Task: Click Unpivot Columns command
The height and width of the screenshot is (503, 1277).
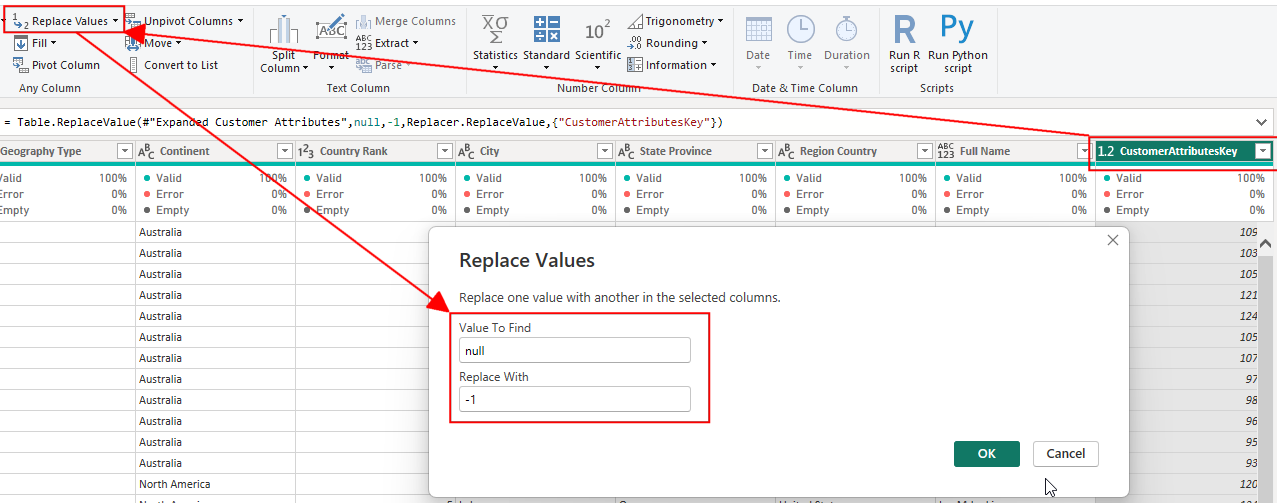Action: (184, 21)
